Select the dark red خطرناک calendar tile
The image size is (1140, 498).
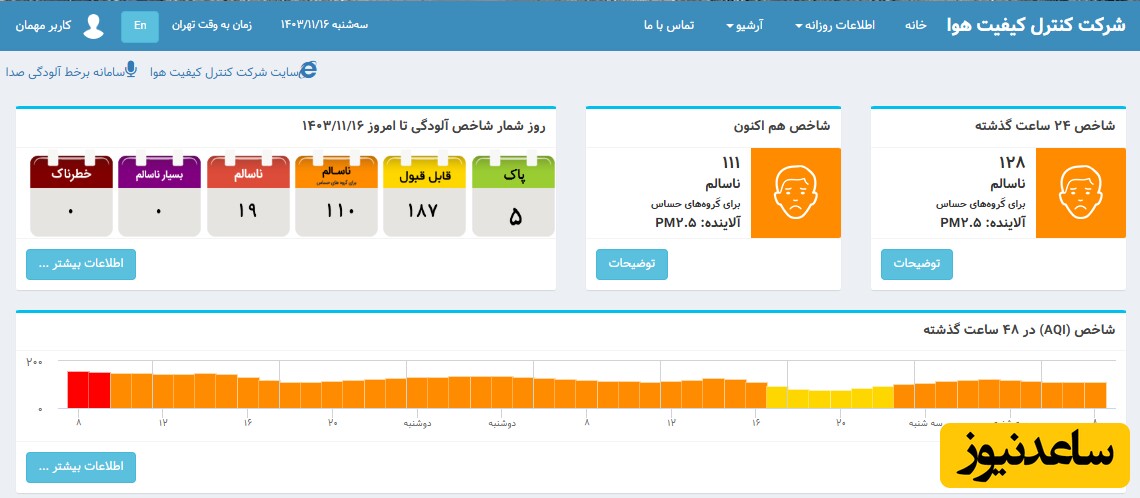pos(71,196)
